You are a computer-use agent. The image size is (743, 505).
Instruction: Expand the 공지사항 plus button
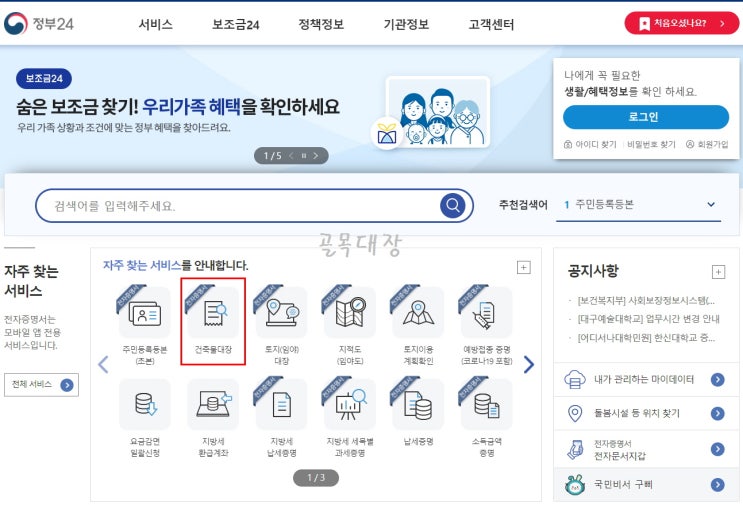click(718, 272)
